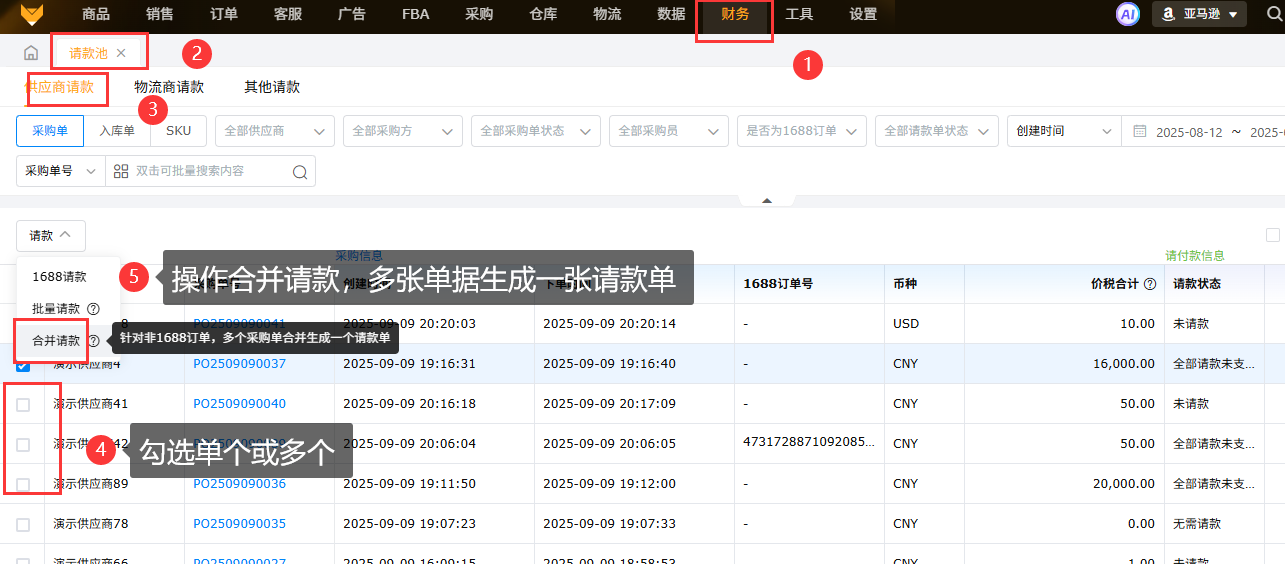Click the batch search input field
The height and width of the screenshot is (564, 1285).
tap(210, 172)
